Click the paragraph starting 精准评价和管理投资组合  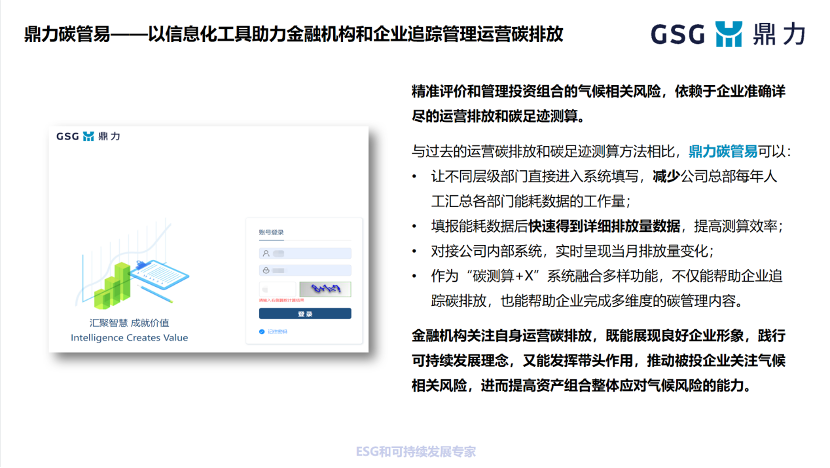[x=599, y=104]
